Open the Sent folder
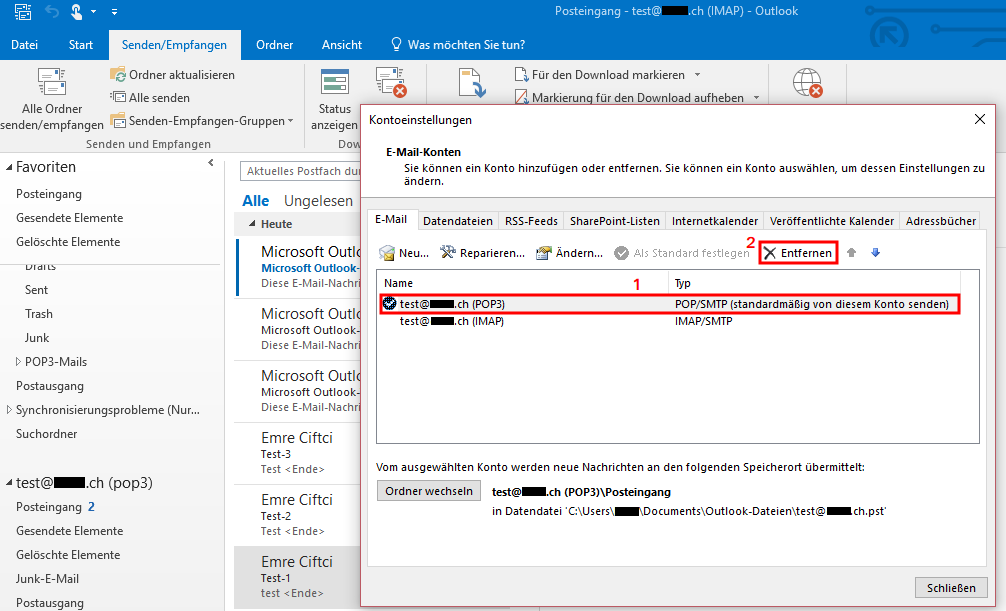 coord(37,290)
